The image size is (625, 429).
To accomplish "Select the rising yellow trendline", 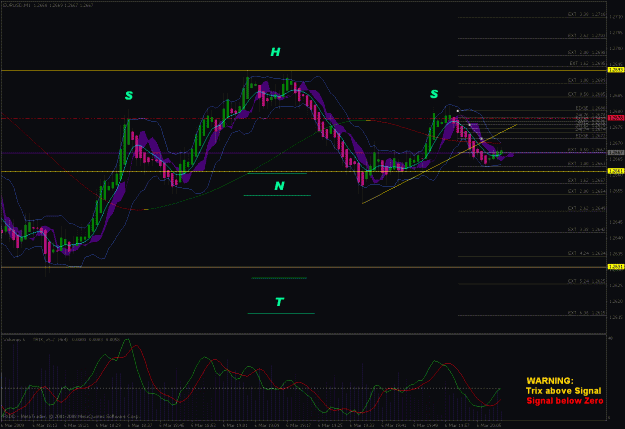I will (439, 164).
